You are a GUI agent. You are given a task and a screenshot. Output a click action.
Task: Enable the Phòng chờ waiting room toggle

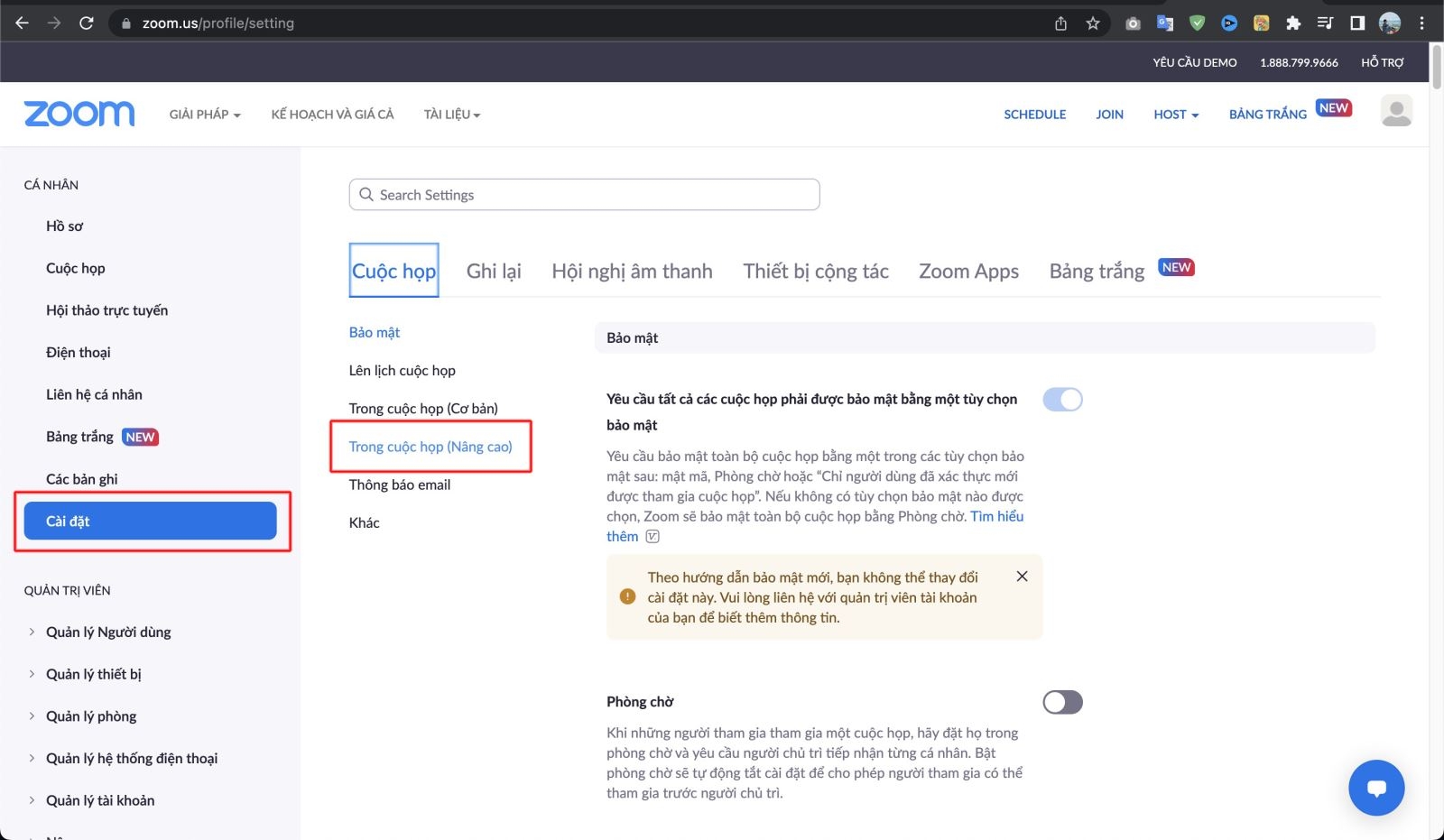(x=1062, y=702)
